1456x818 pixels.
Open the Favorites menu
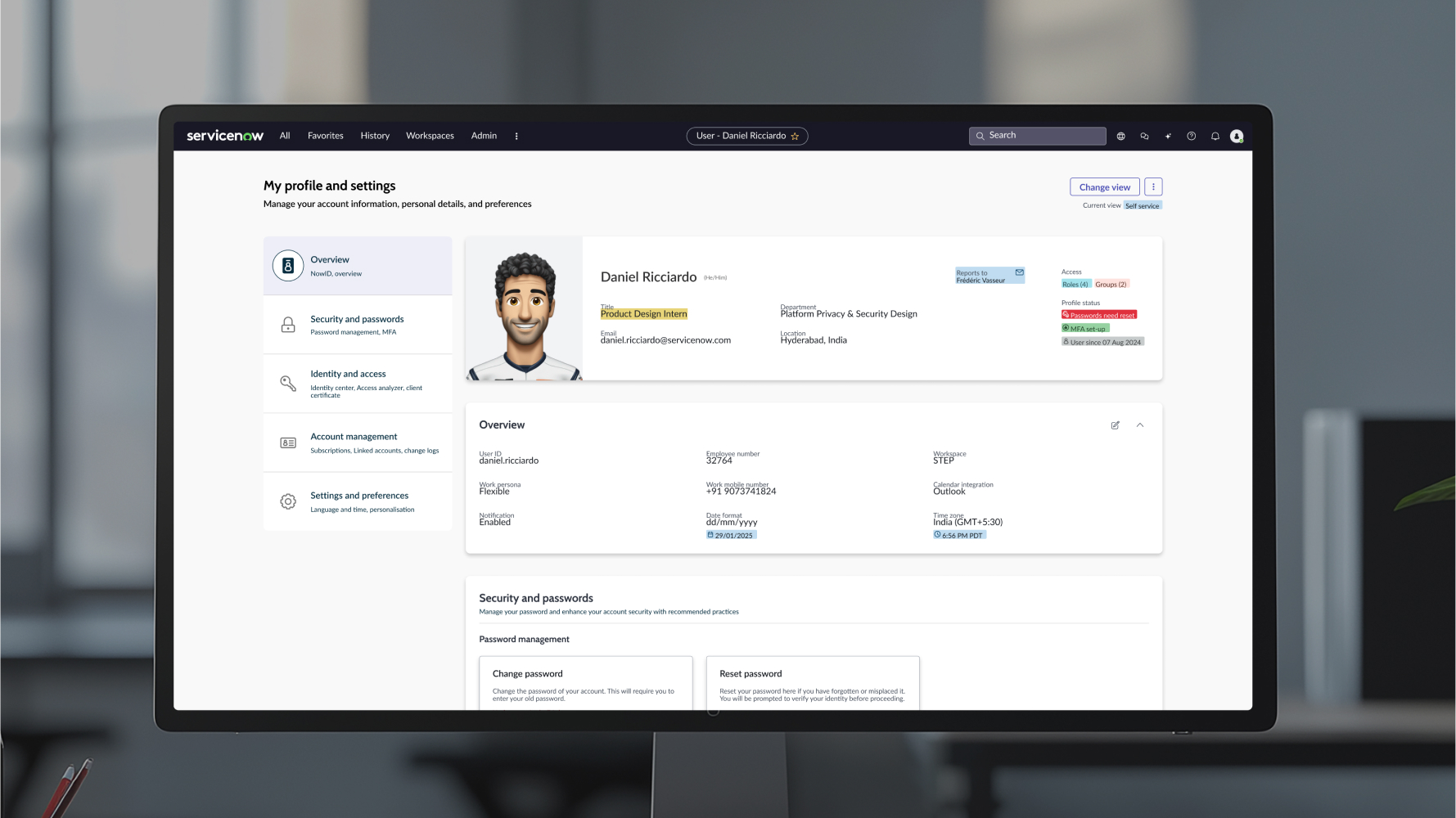326,136
